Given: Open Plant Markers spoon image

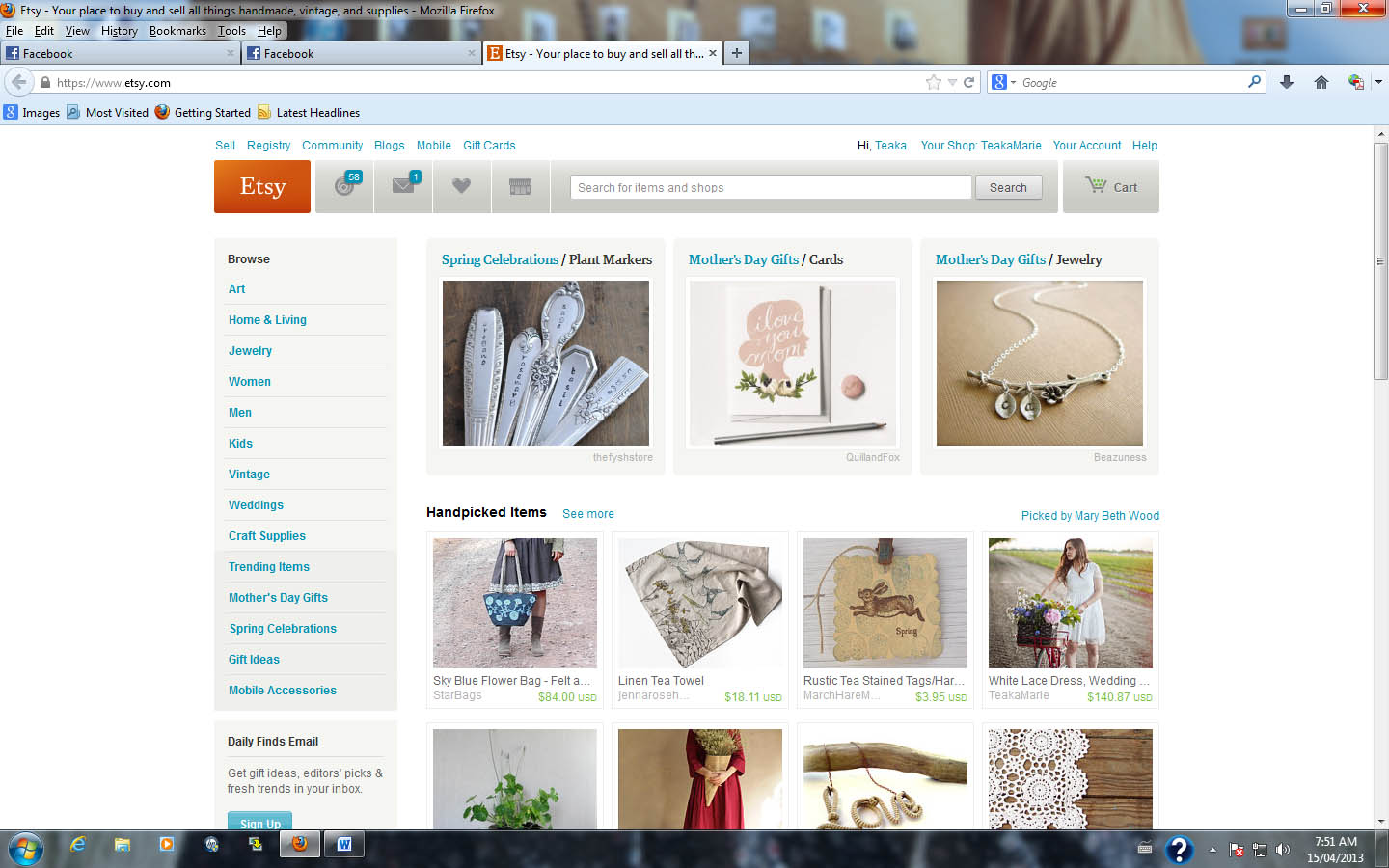Looking at the screenshot, I should pos(546,363).
